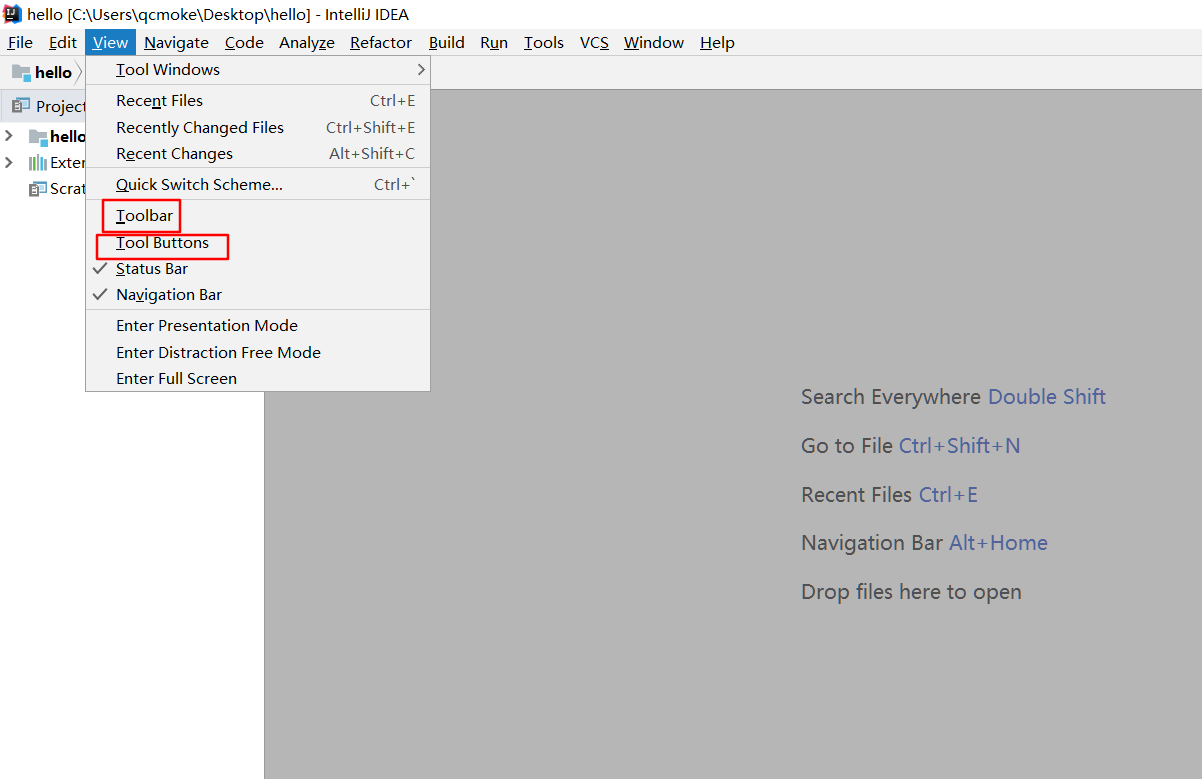Screen dimensions: 1202x779
Task: Click the hello folder icon in the navigation bar
Action: [21, 72]
